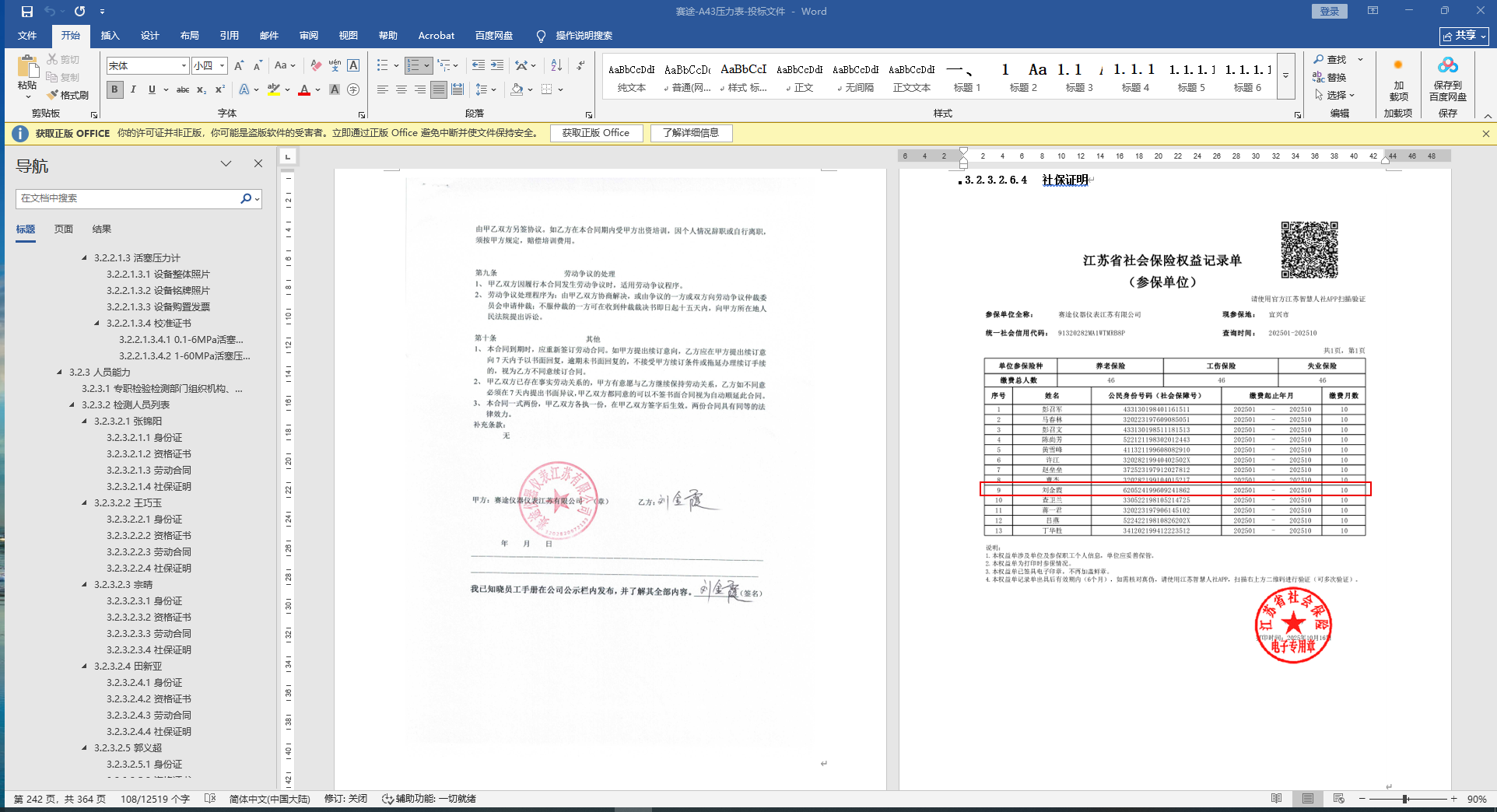
Task: Align paragraph text to the left
Action: [x=383, y=90]
